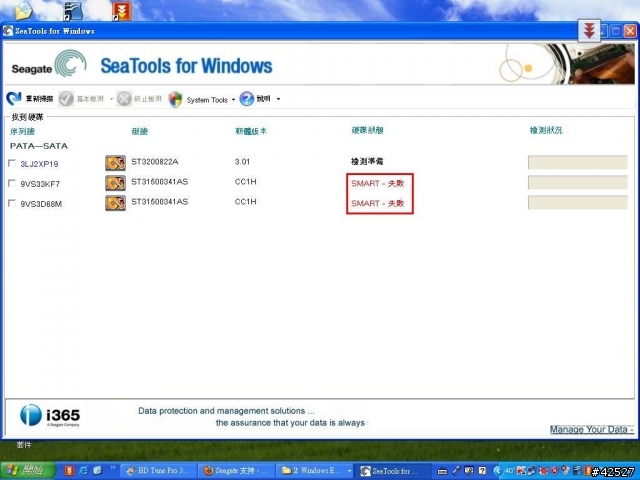This screenshot has height=480, width=640.
Task: Click the floating red arrows drop-zone icon
Action: (x=589, y=31)
